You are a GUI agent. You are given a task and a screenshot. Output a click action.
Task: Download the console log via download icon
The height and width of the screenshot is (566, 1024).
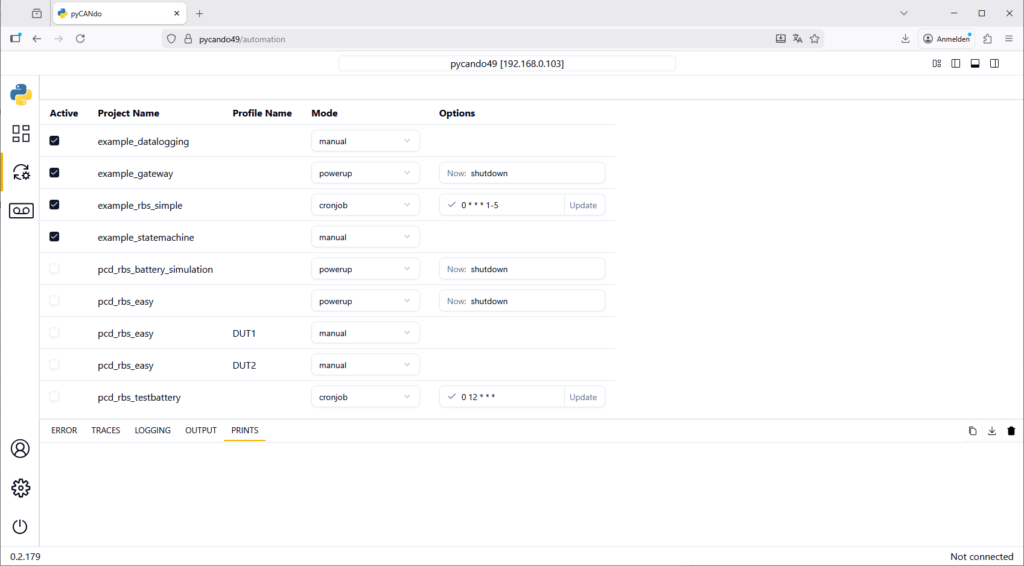991,431
